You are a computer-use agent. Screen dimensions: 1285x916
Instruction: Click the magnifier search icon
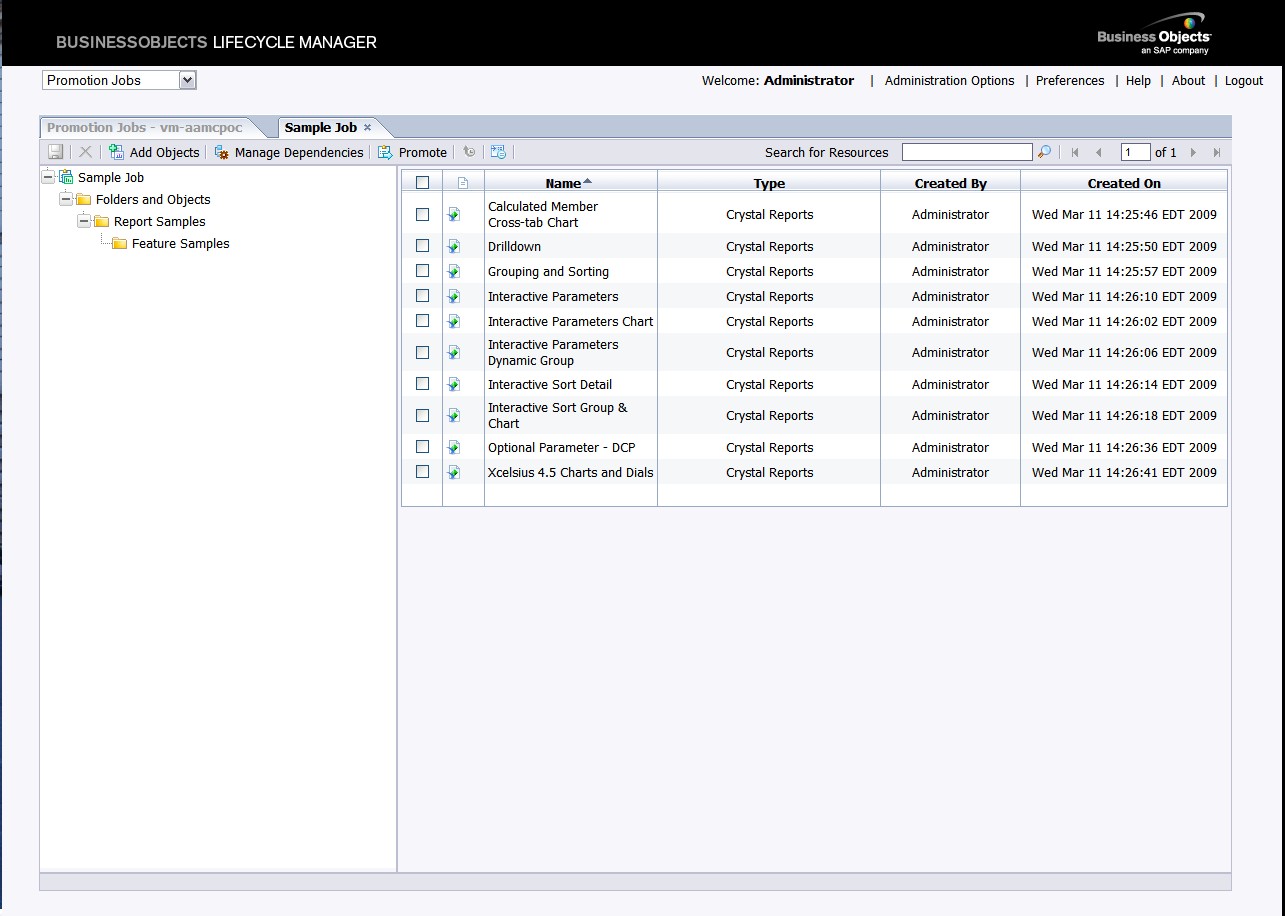click(x=1044, y=152)
